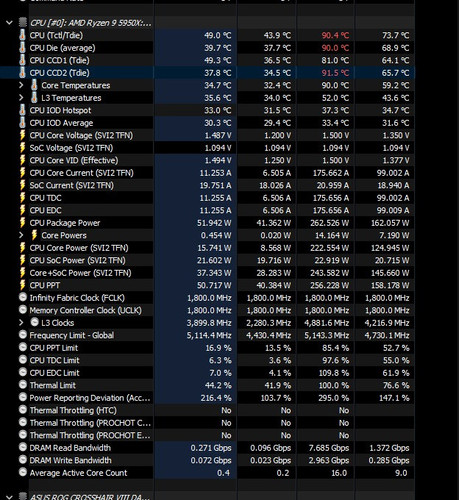Click lightning icon for CPU PPT
Screen dimensions: 459x500
coord(22,285)
